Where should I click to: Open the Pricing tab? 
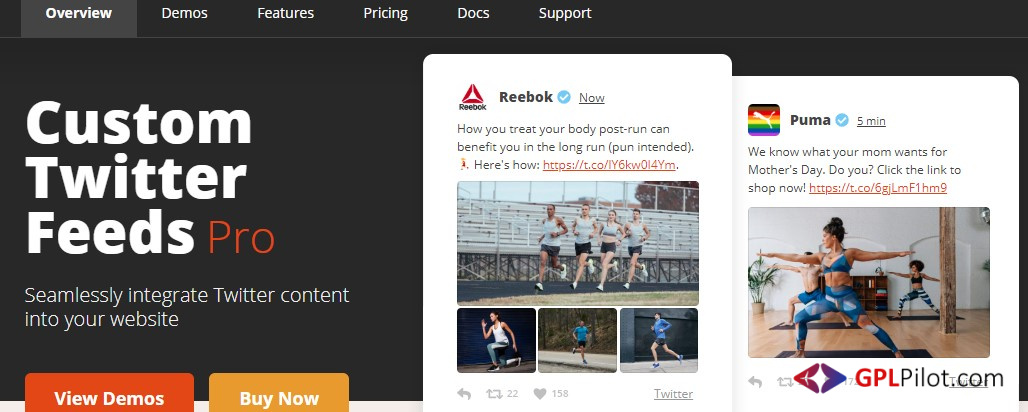point(385,14)
